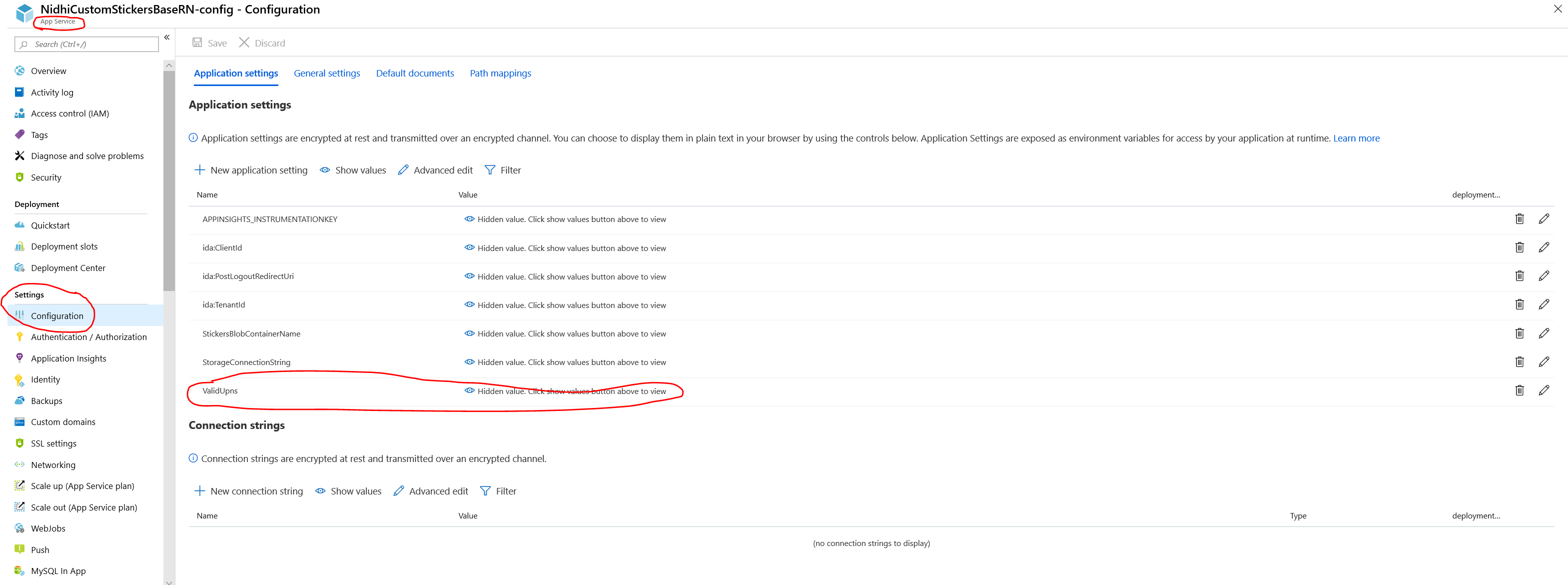The image size is (1568, 585).
Task: Add a New application setting
Action: click(251, 170)
